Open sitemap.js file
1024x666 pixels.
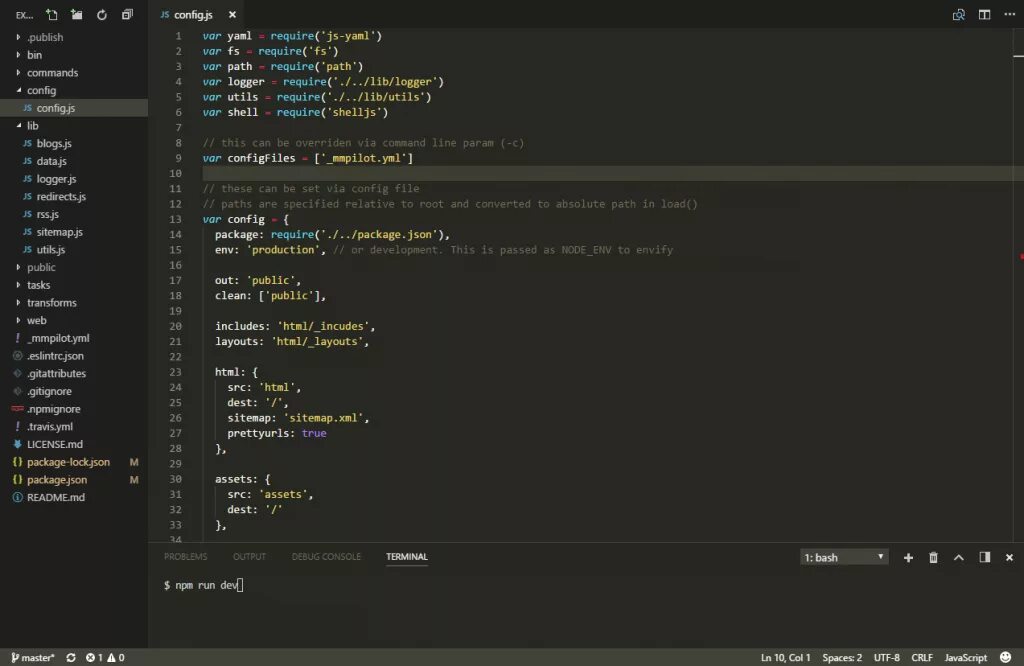[74, 232]
